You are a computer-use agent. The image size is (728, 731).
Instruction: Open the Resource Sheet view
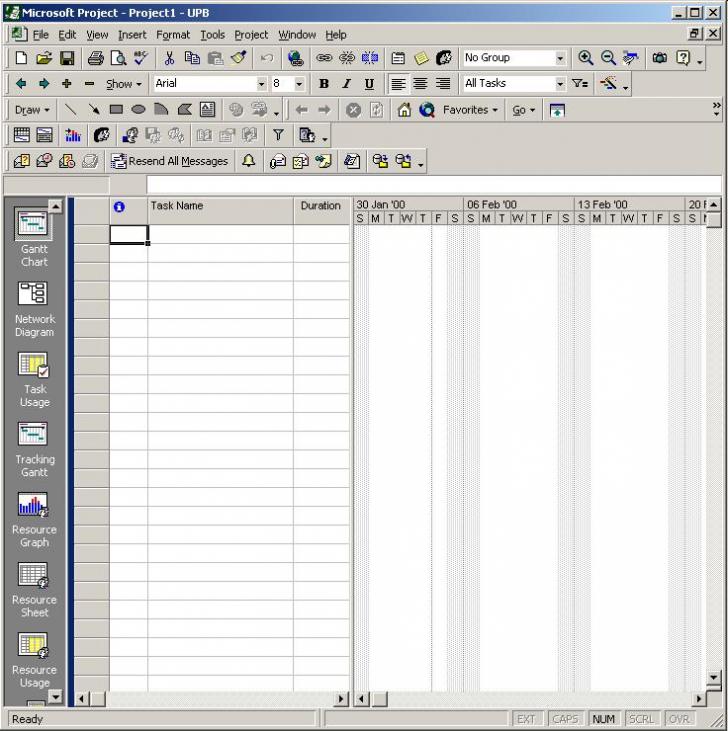pyautogui.click(x=34, y=590)
